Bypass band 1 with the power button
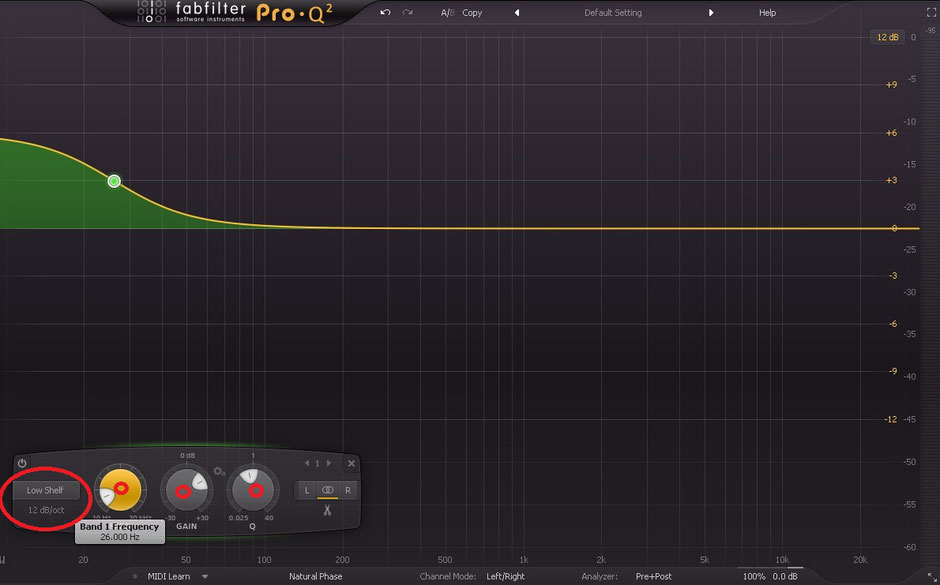940x585 pixels. (22, 463)
